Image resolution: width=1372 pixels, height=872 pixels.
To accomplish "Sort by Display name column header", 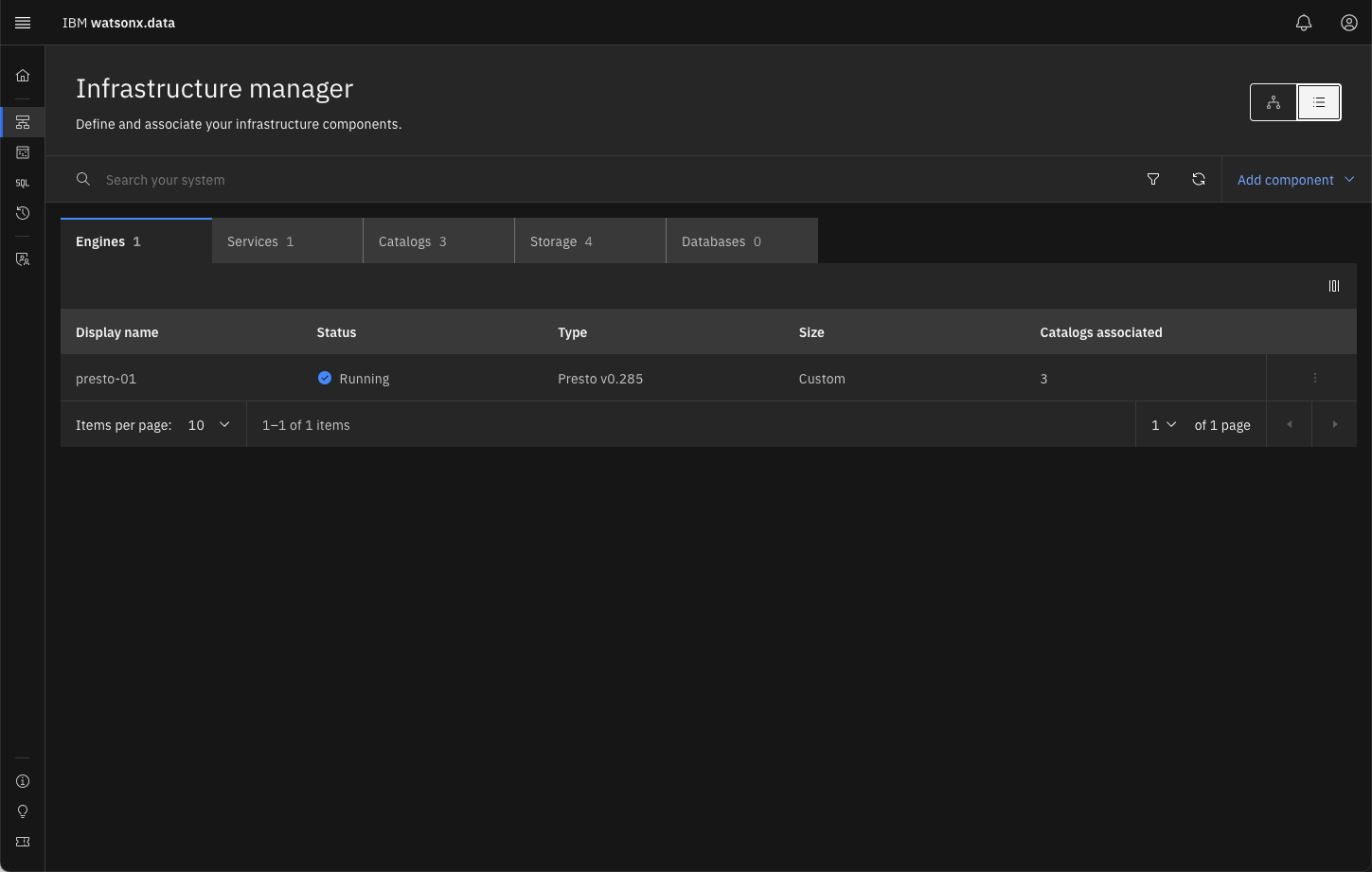I will [116, 332].
